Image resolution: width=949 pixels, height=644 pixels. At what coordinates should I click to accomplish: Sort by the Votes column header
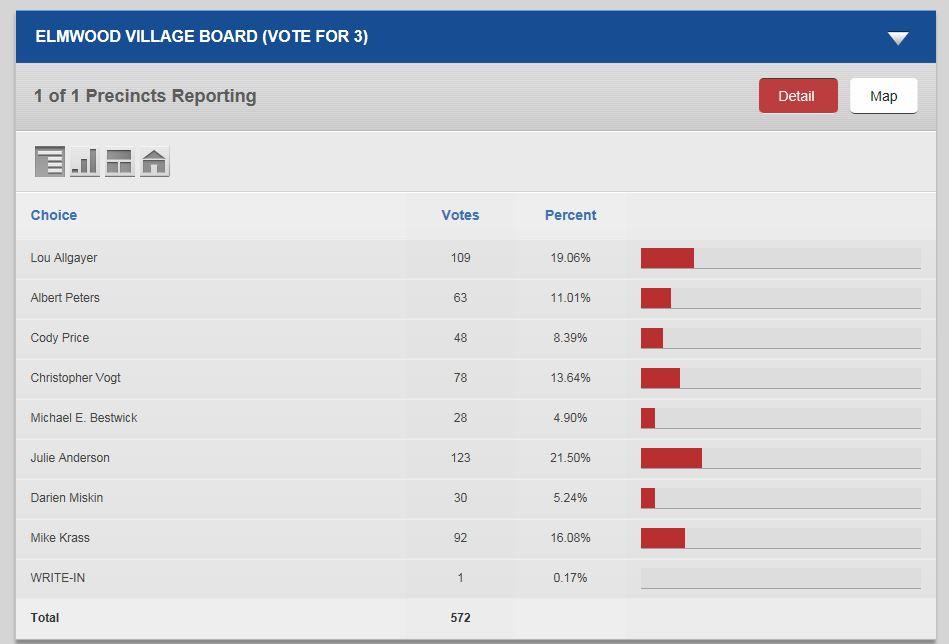tap(460, 215)
